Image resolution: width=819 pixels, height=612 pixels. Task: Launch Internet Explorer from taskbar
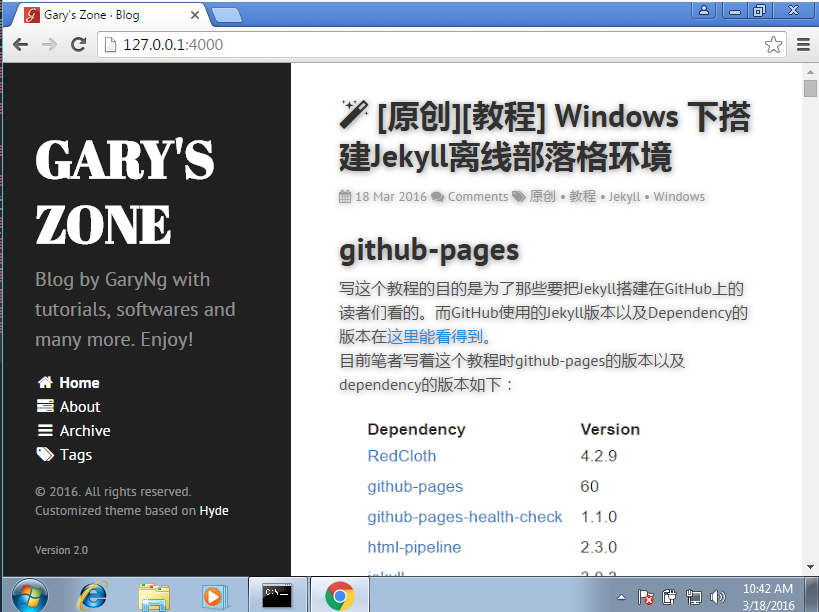click(x=93, y=596)
